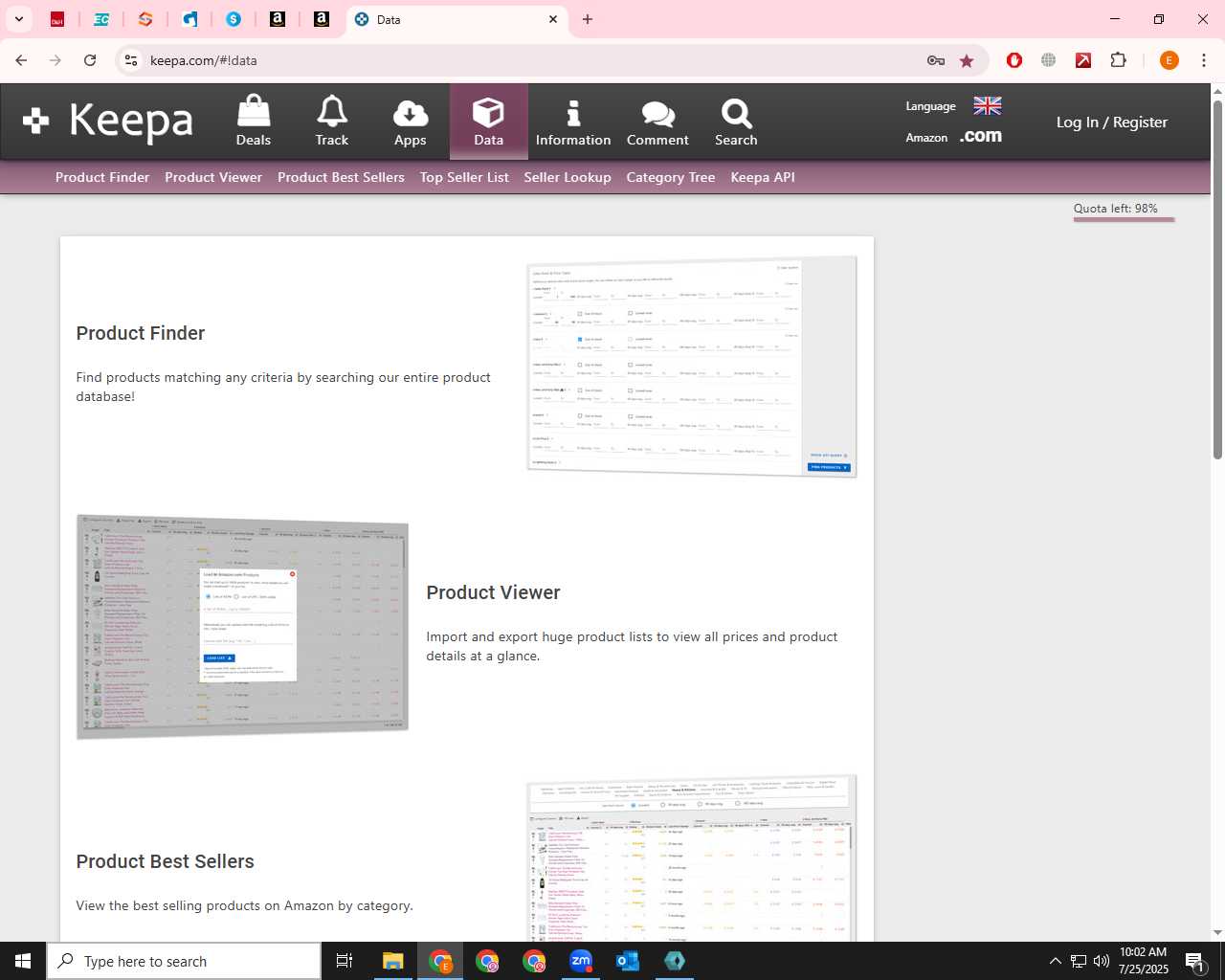
Task: Open a new browser tab
Action: point(588,19)
